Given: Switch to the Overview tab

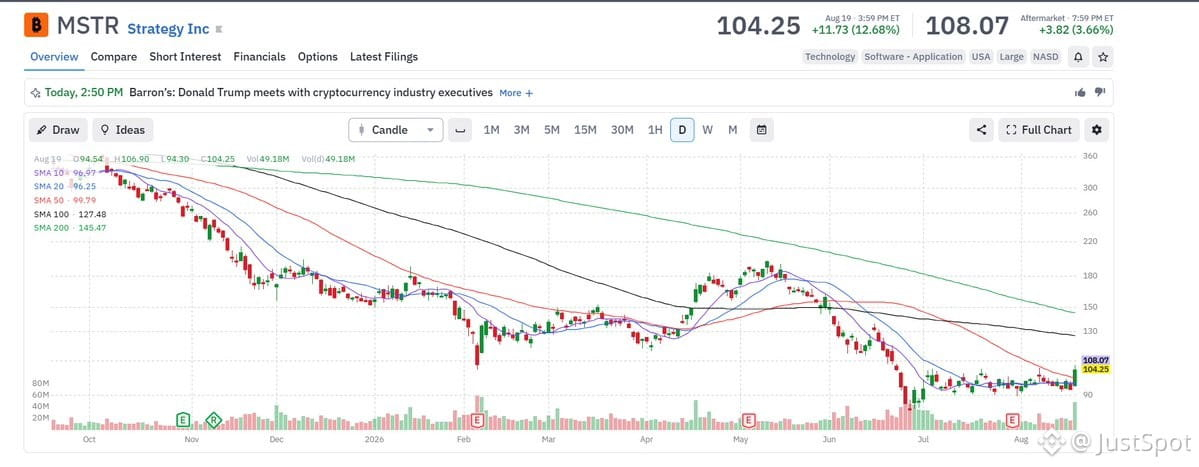Looking at the screenshot, I should pos(54,57).
